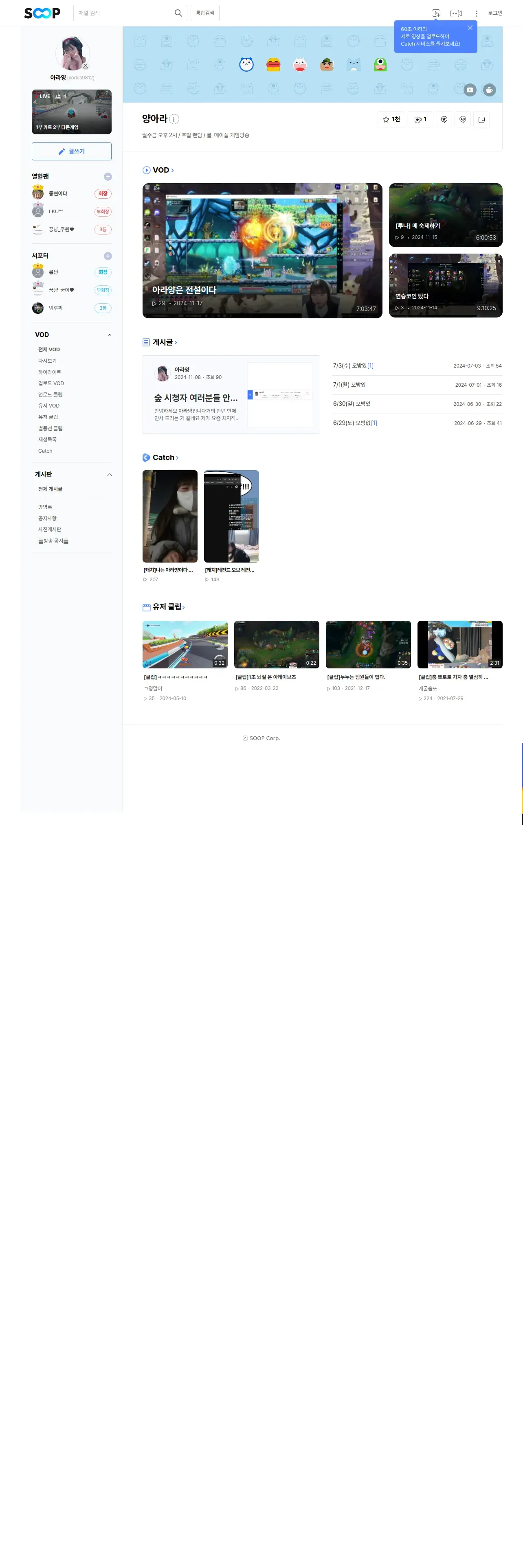Close the Catch upload tooltip
This screenshot has width=523, height=1568.
pos(470,27)
